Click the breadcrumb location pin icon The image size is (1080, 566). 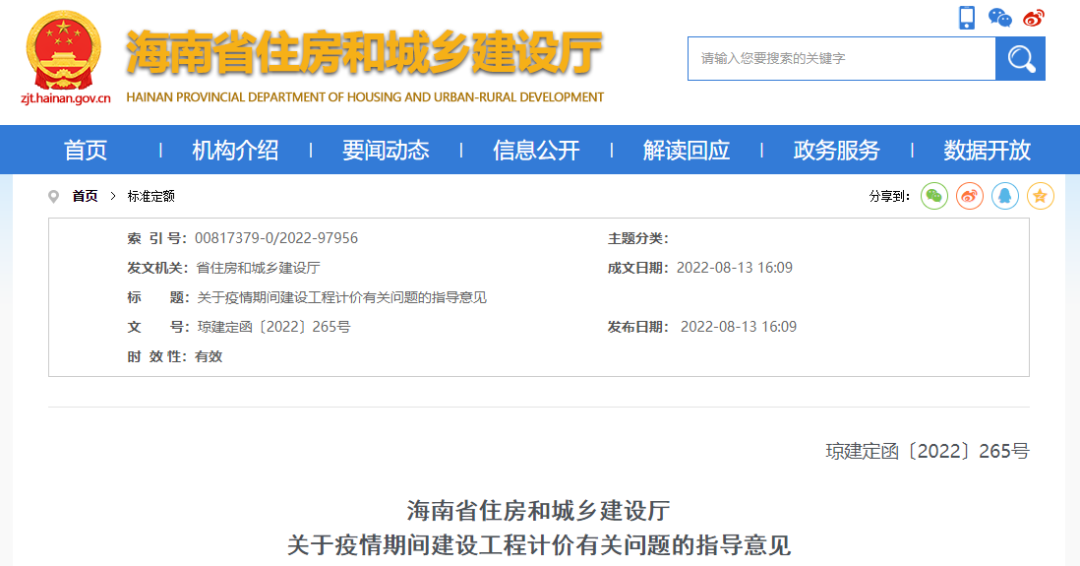[53, 196]
